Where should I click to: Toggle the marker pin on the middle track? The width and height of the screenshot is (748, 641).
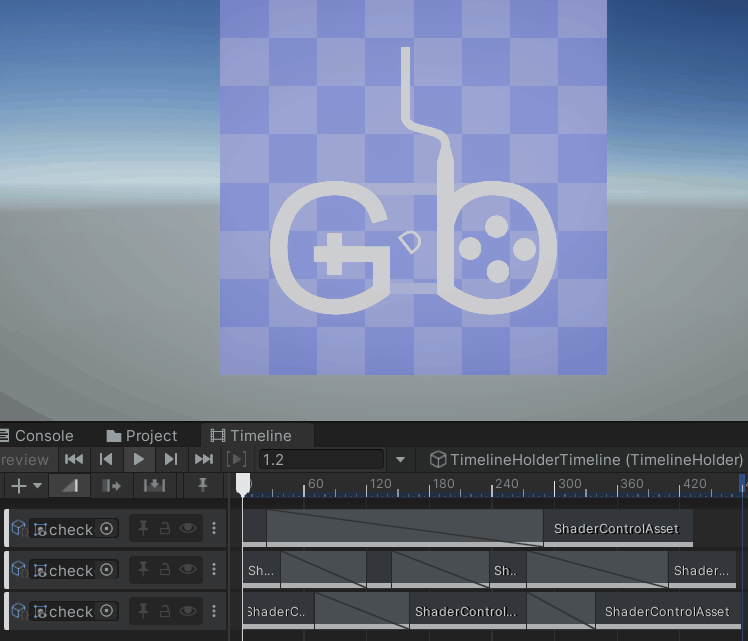pos(143,569)
